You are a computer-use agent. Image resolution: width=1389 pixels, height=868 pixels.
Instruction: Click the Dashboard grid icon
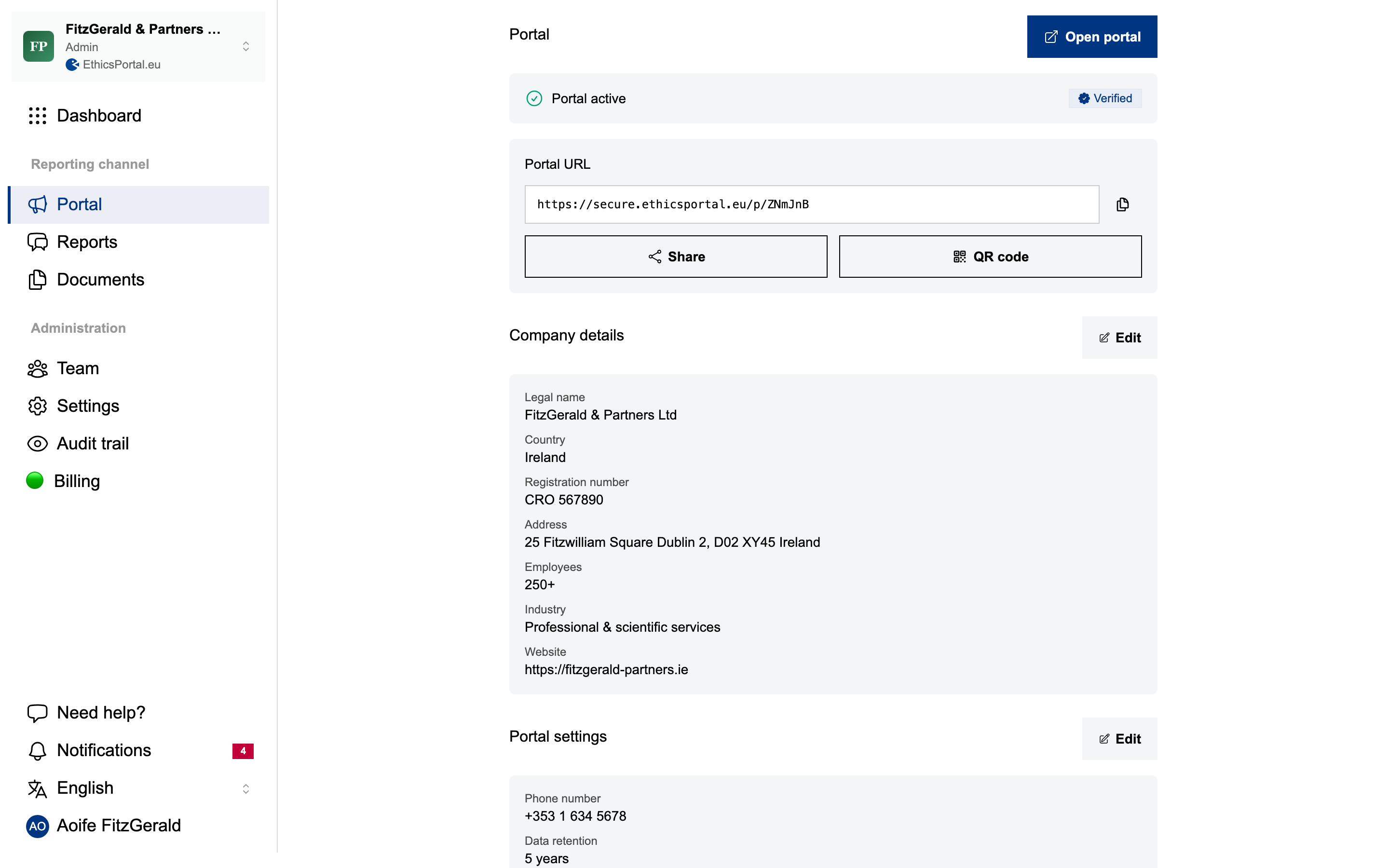37,115
